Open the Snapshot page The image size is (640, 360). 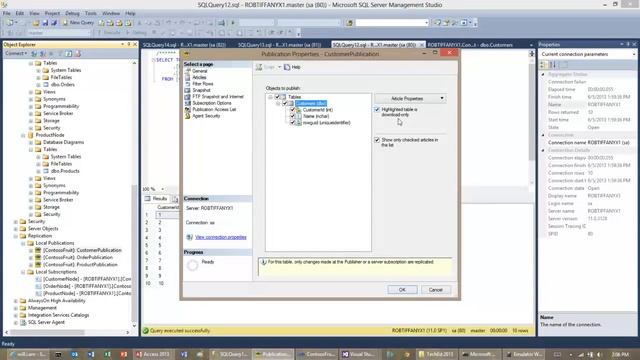click(201, 90)
